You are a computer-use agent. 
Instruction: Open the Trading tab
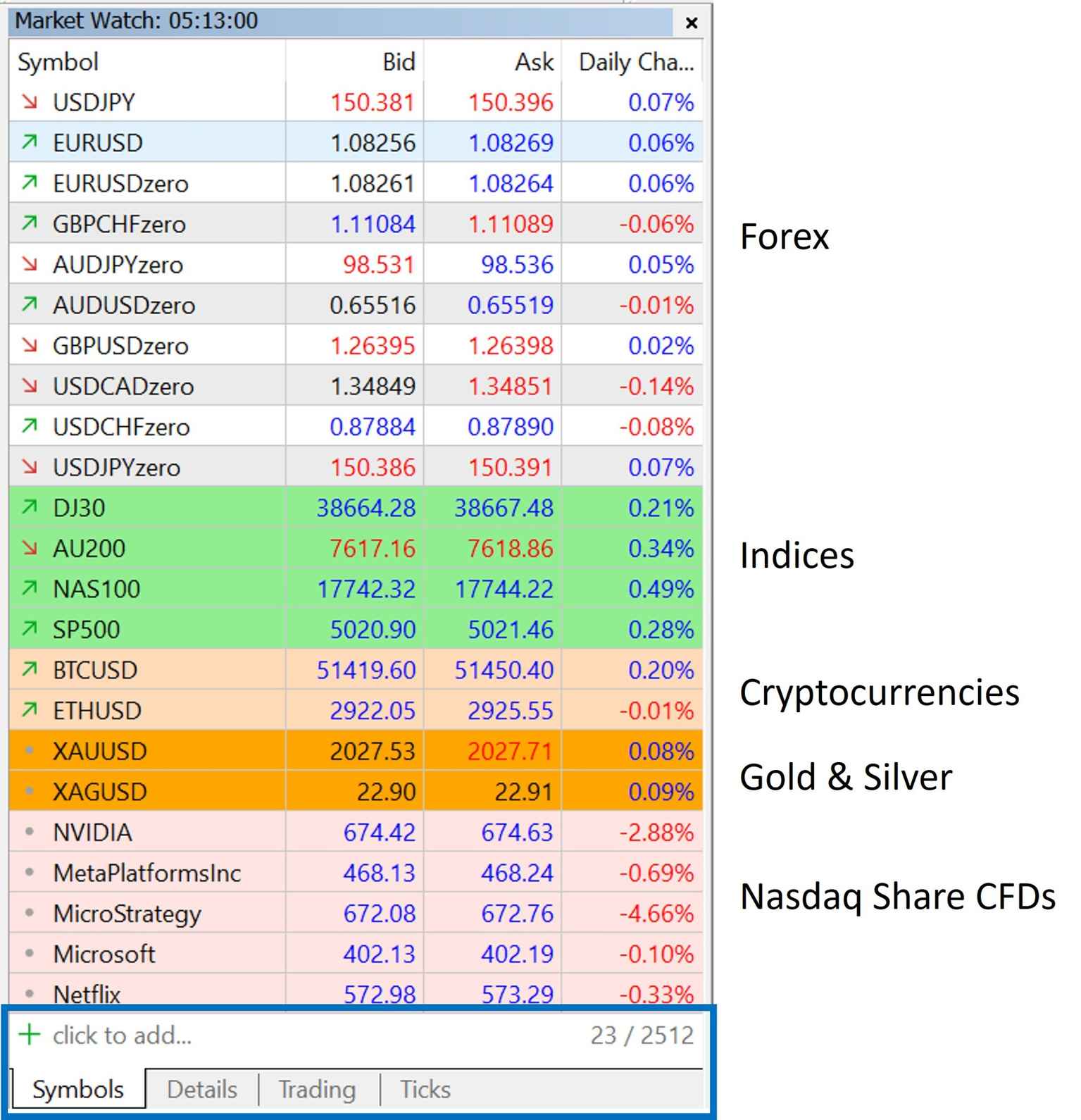pos(317,1090)
